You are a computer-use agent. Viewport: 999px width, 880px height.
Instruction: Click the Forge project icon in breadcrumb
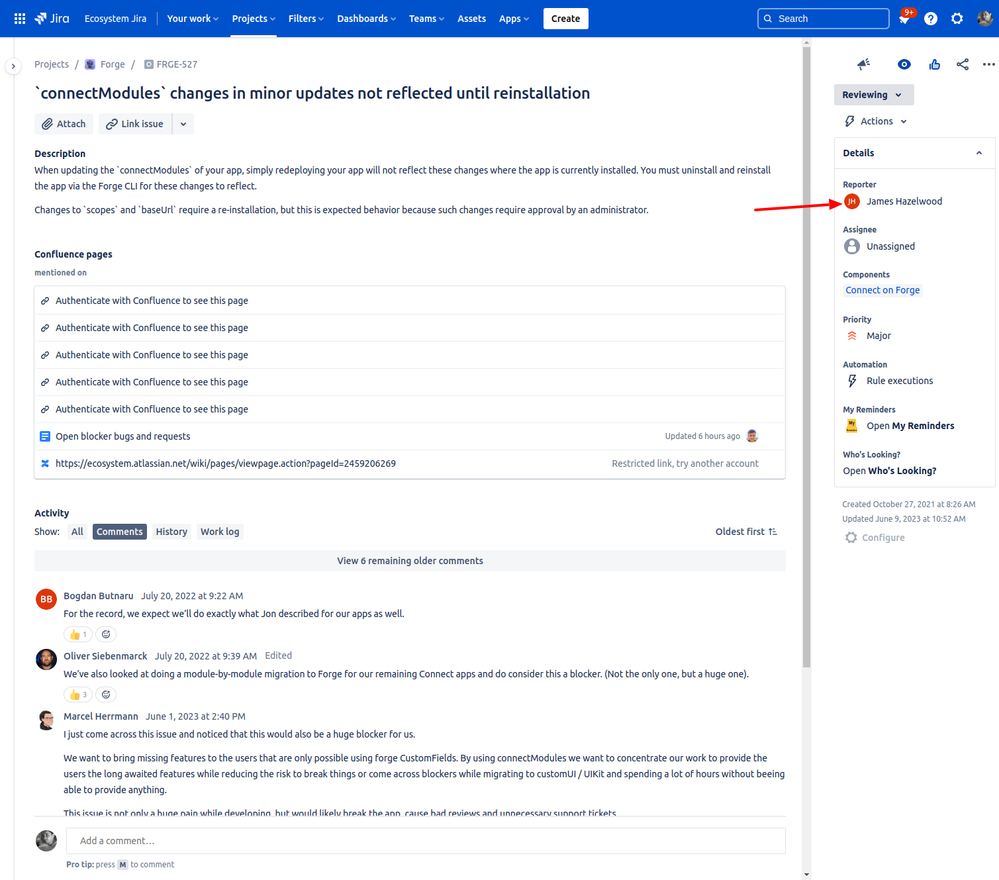(x=90, y=64)
